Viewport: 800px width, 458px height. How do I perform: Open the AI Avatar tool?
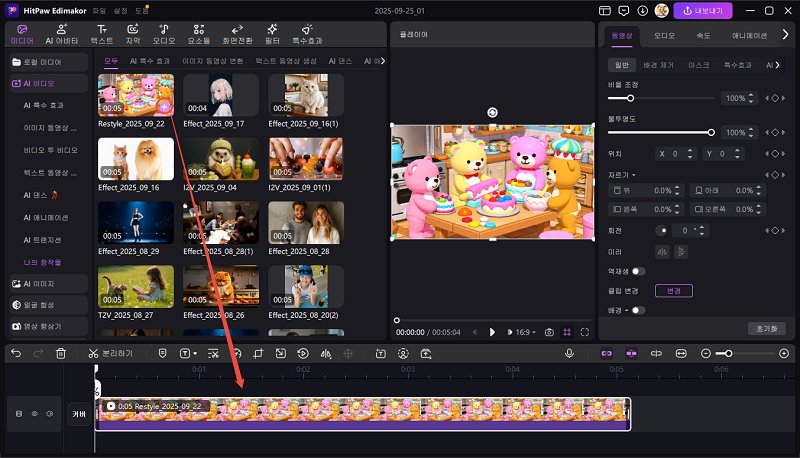point(62,34)
